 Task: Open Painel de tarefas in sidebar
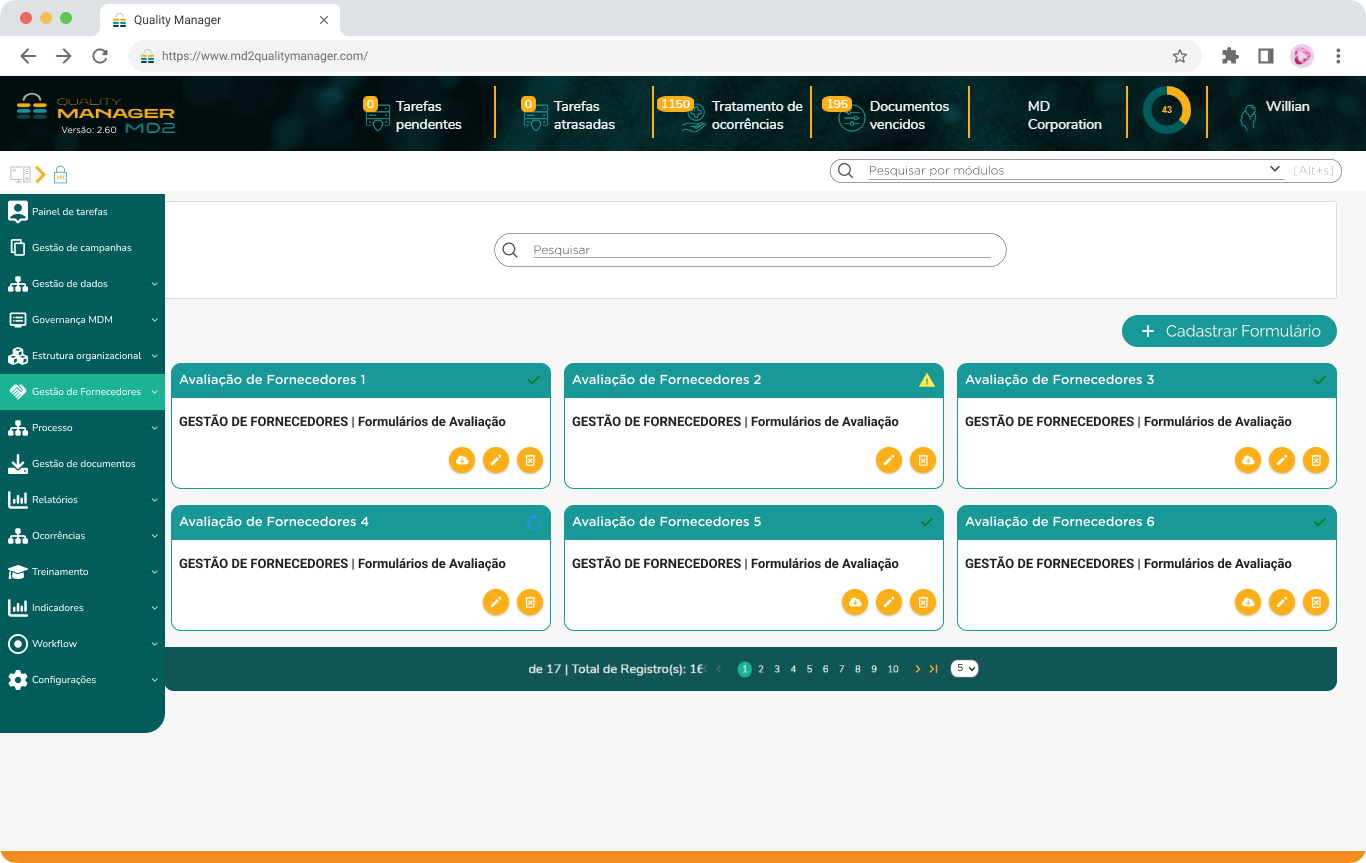69,212
